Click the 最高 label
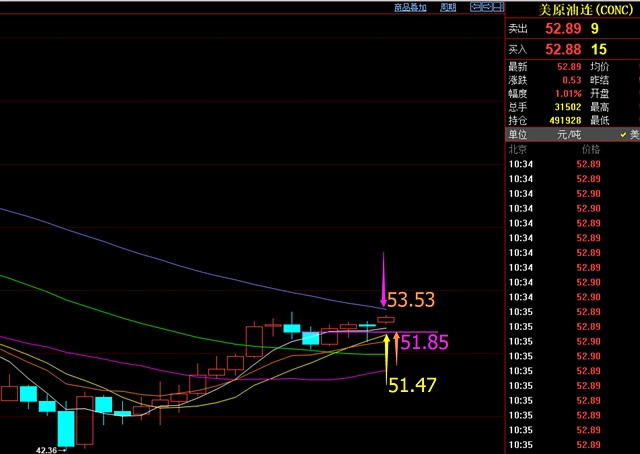Screen dimensions: 640x454 [x=600, y=107]
